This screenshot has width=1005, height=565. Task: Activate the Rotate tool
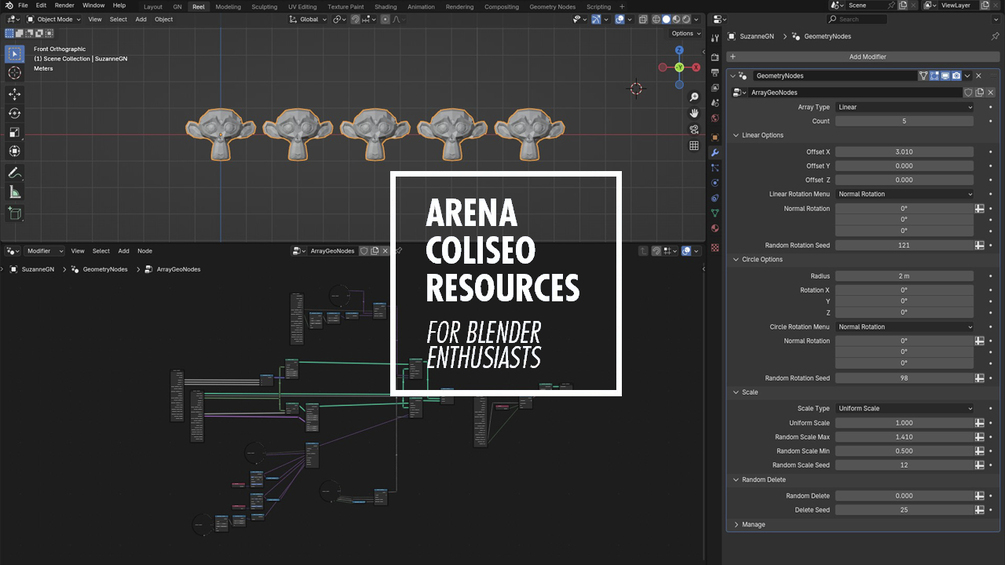click(x=14, y=113)
